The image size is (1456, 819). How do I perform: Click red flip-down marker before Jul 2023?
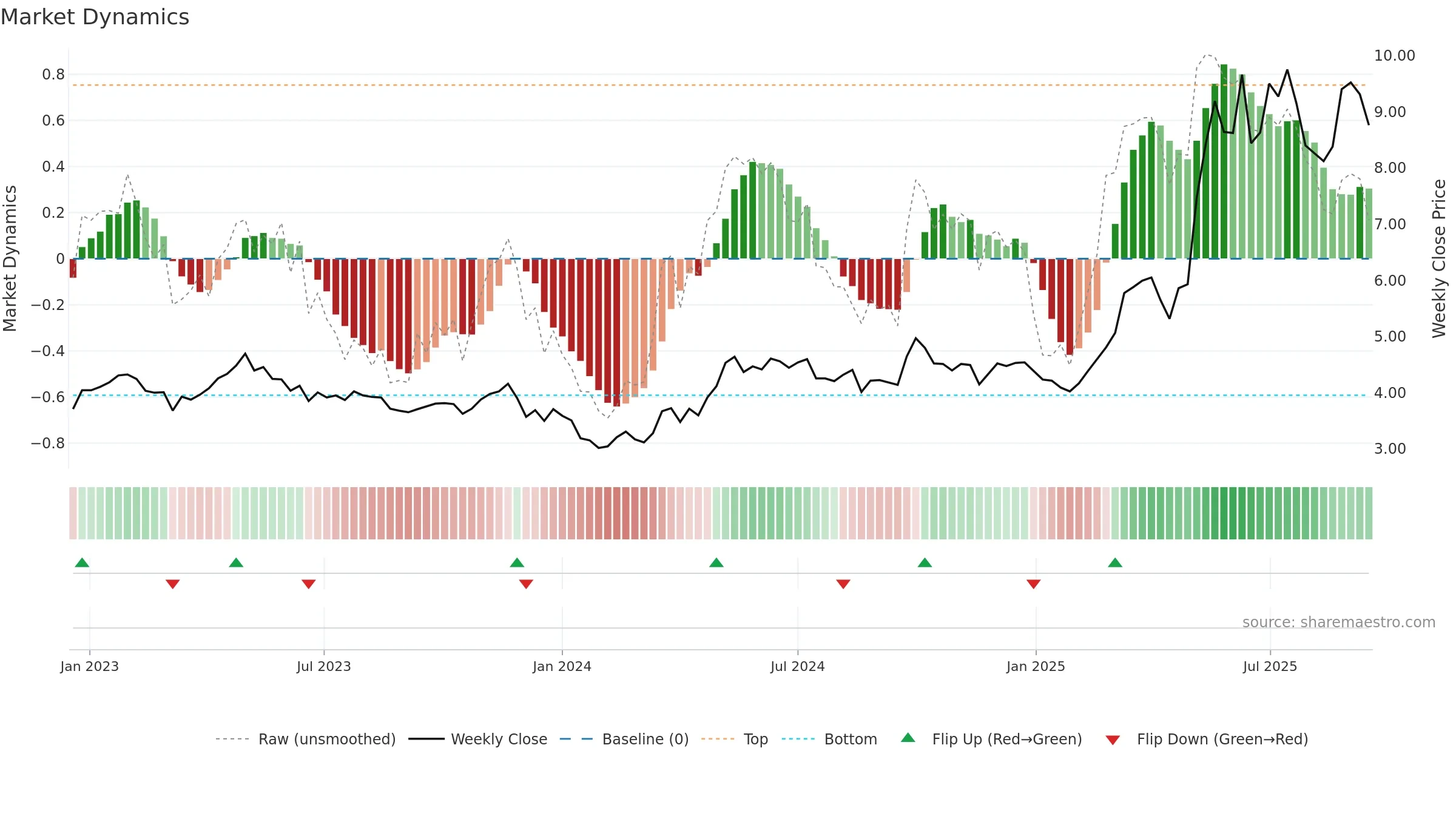point(309,584)
